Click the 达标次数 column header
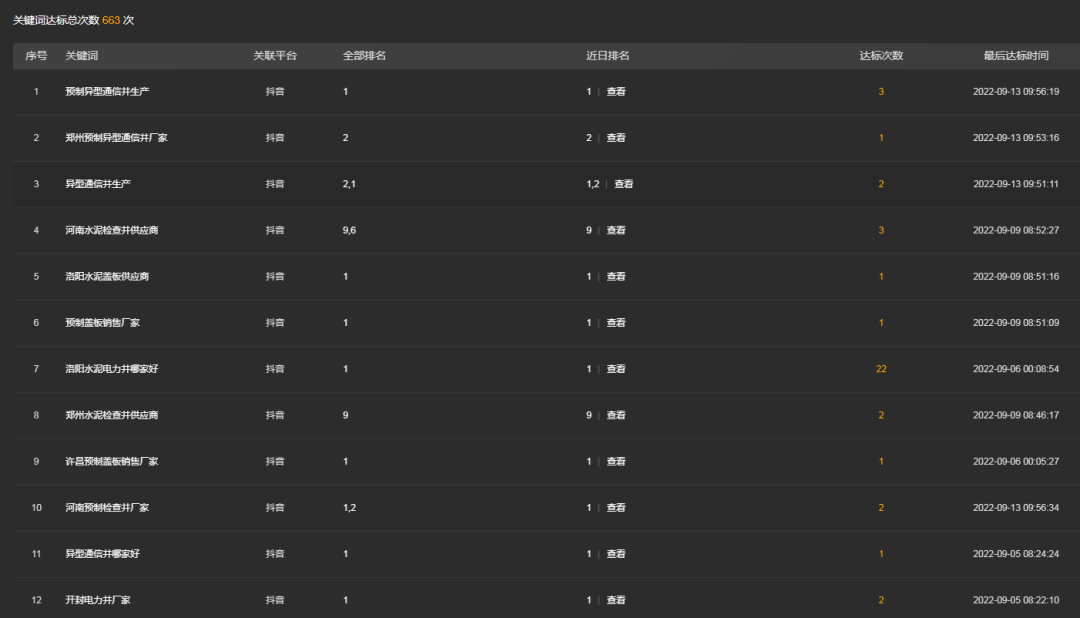 click(x=881, y=56)
